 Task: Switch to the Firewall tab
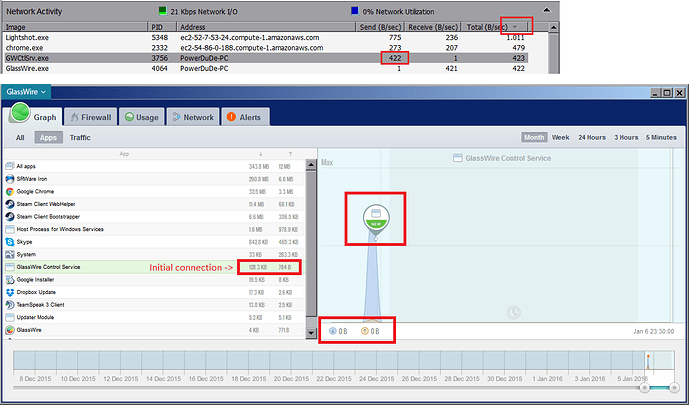[x=96, y=117]
